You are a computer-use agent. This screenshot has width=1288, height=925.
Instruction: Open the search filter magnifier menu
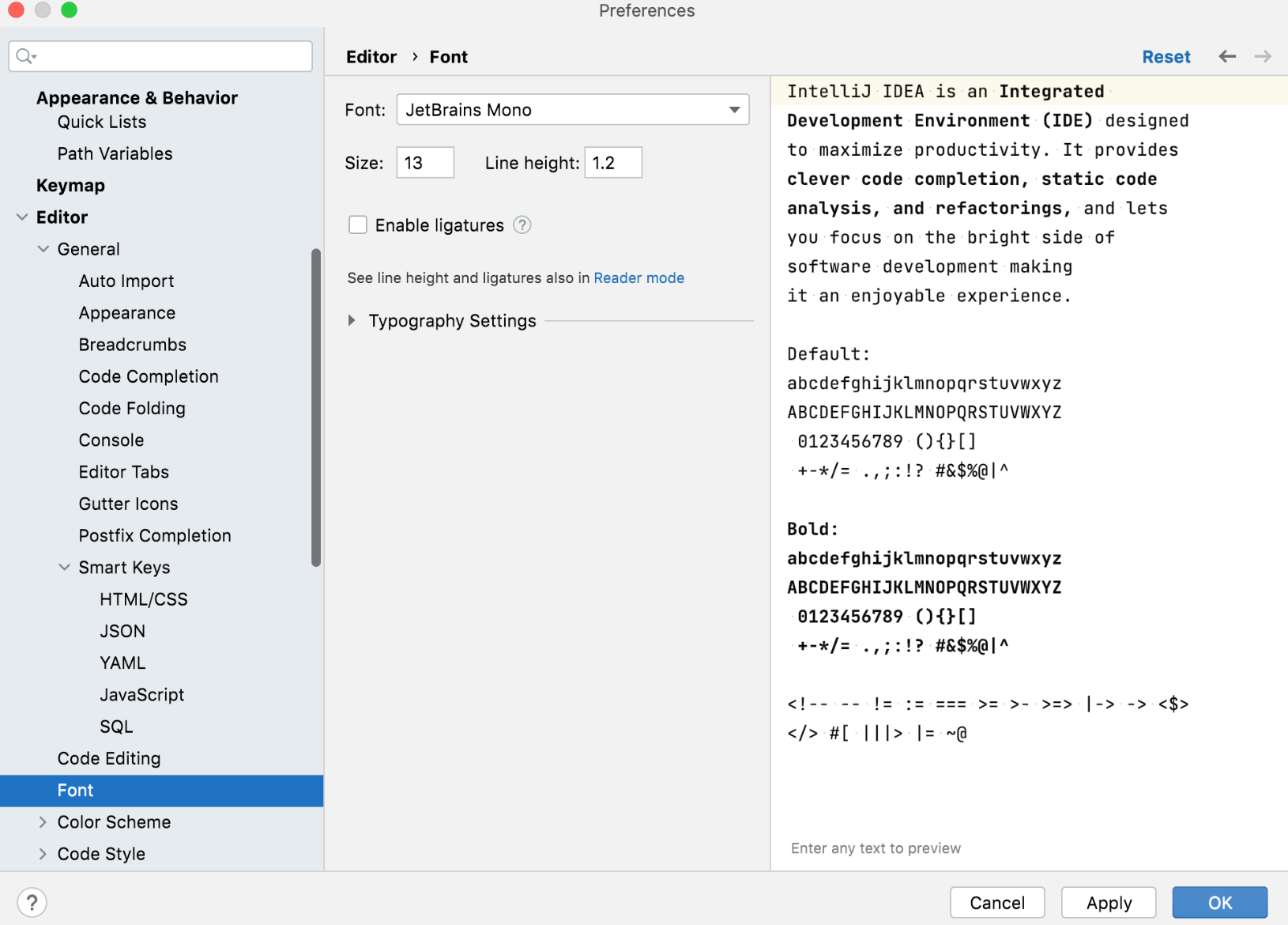(26, 56)
